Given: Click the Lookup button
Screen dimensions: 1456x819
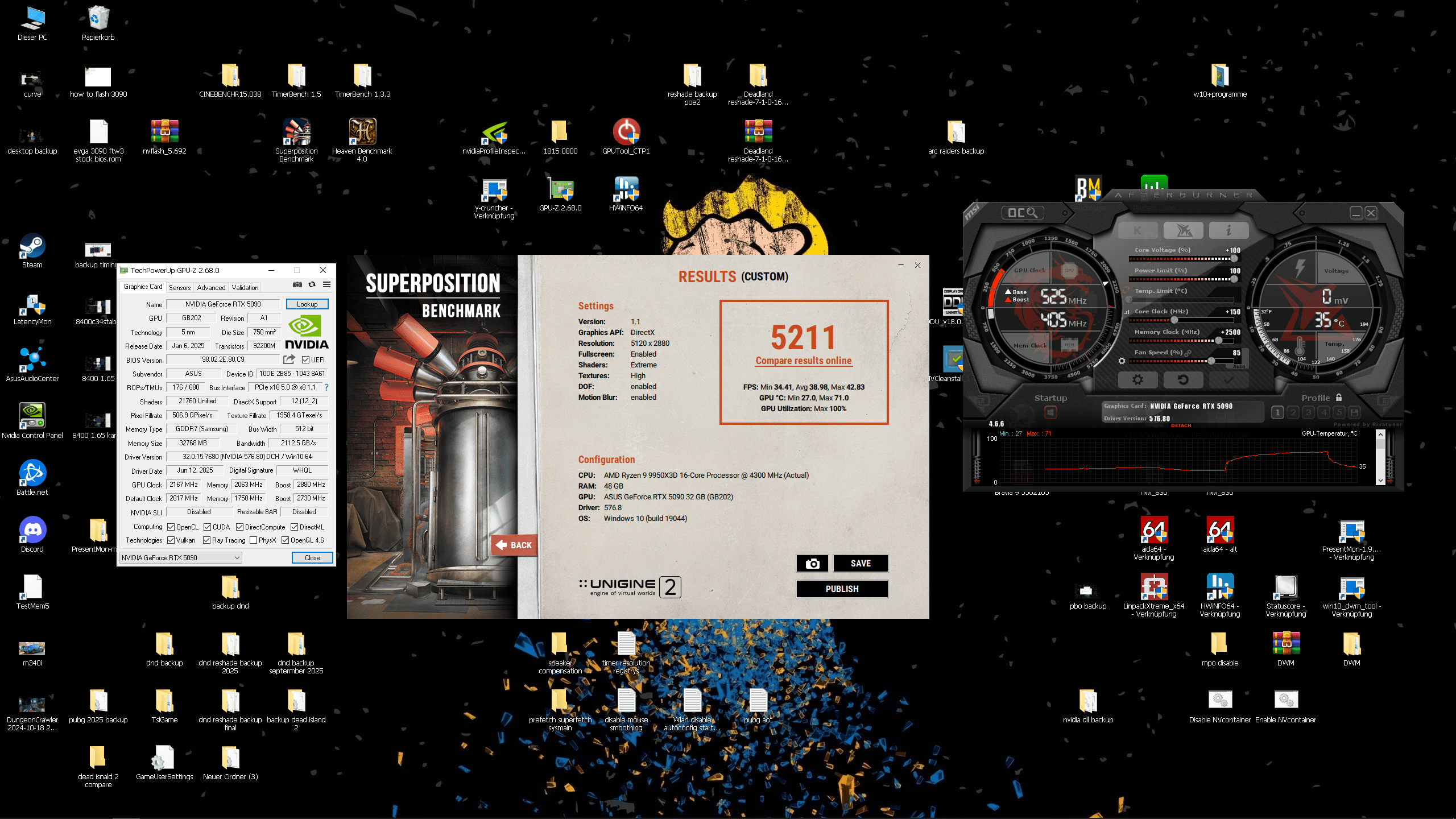Looking at the screenshot, I should coord(307,304).
